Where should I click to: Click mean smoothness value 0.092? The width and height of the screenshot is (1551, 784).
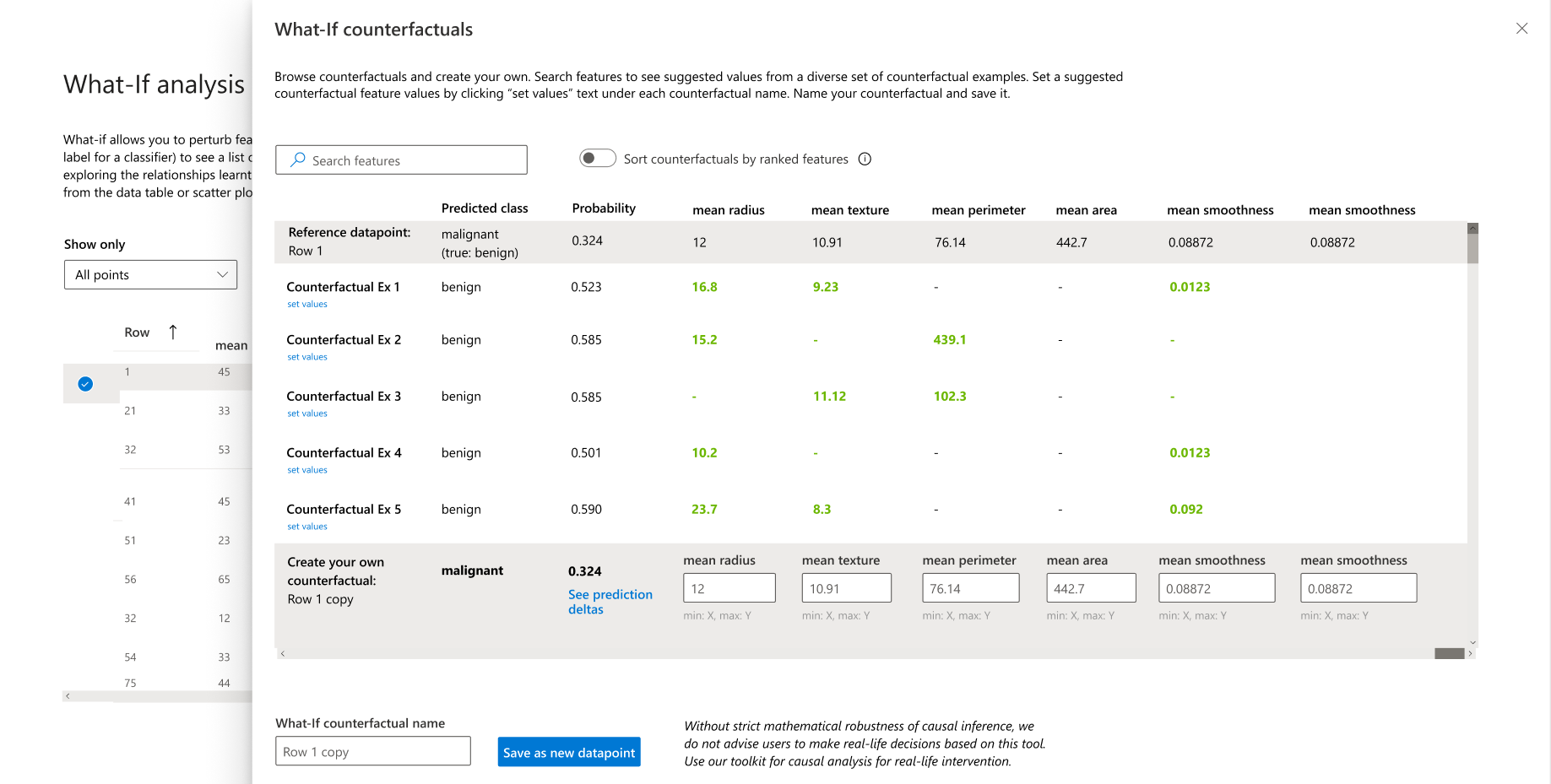pyautogui.click(x=1186, y=509)
